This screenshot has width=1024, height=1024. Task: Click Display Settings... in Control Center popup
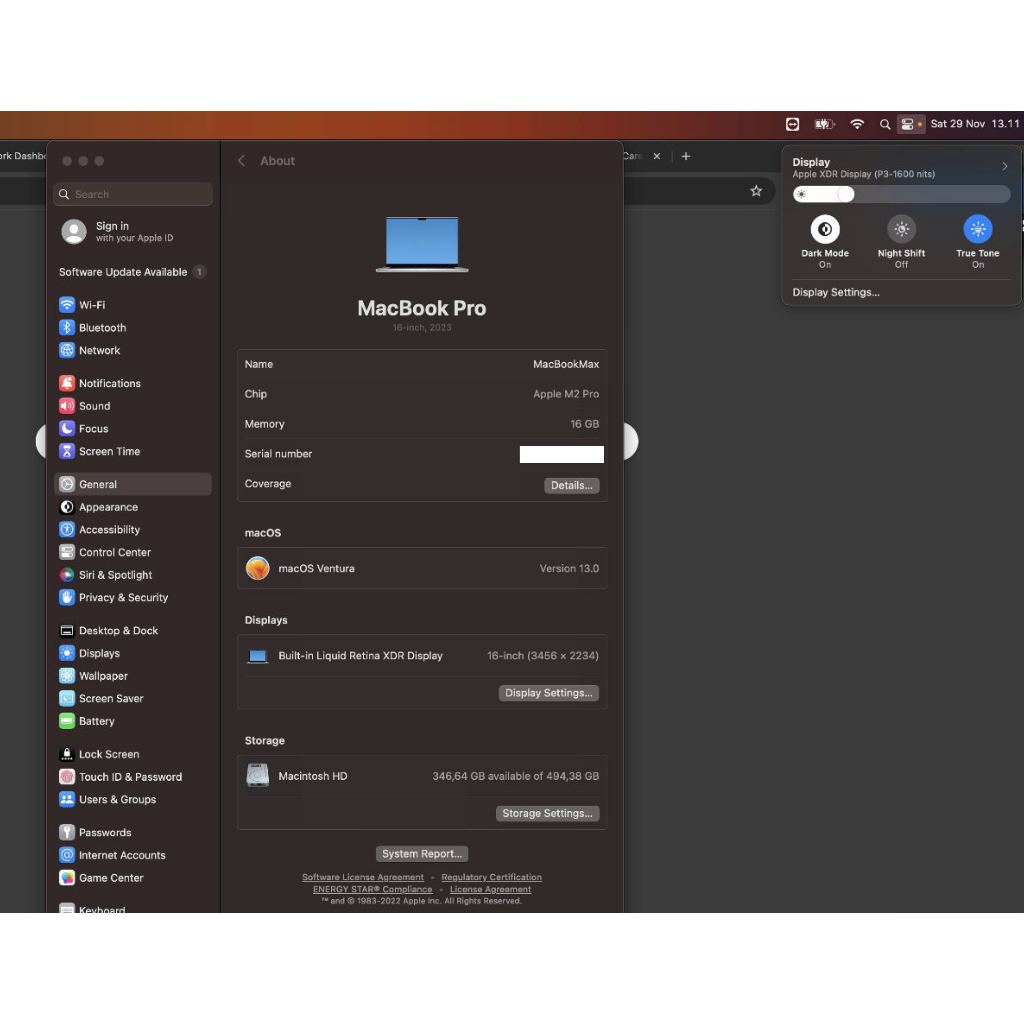[x=836, y=293]
